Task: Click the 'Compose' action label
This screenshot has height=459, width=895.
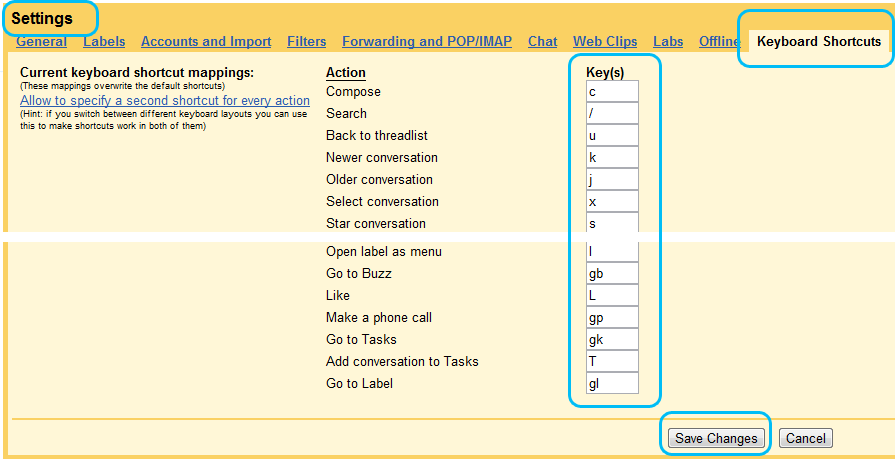Action: pyautogui.click(x=353, y=91)
